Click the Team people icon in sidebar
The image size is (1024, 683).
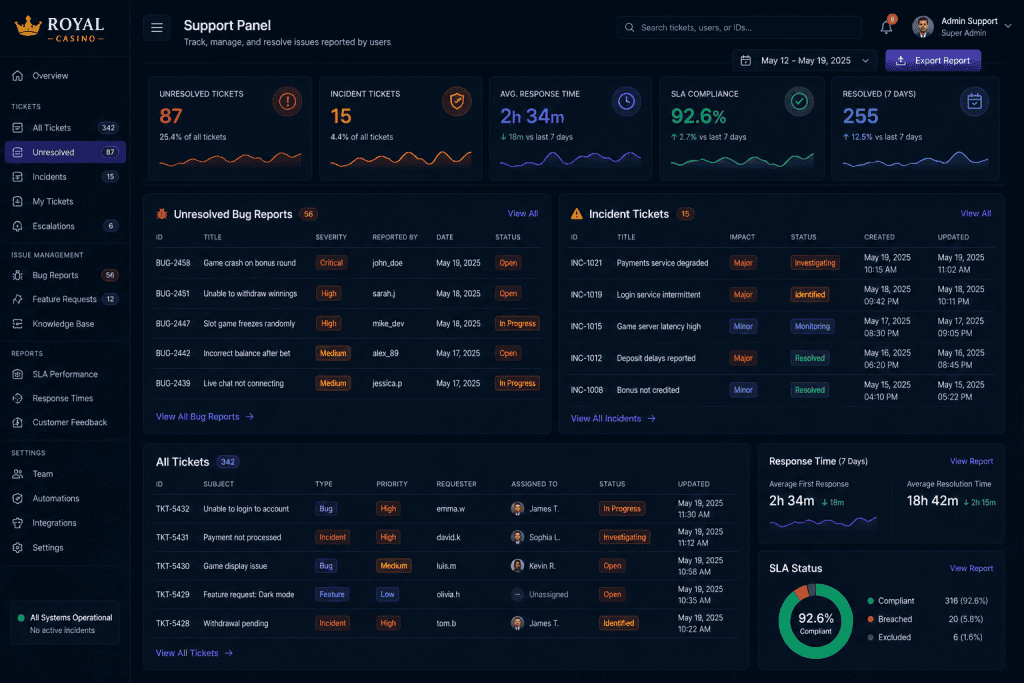click(x=18, y=474)
